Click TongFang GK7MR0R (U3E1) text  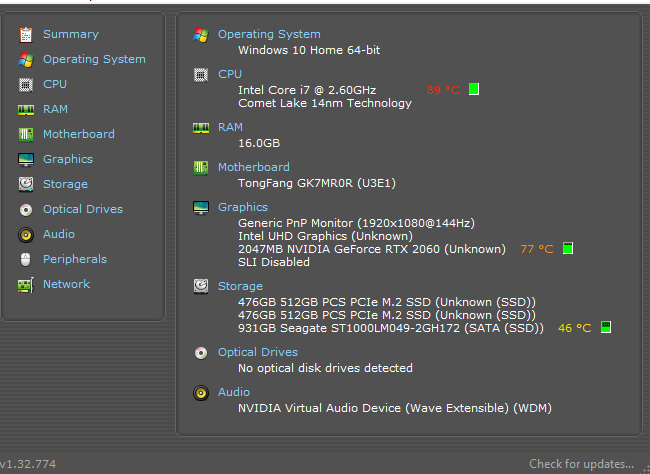(317, 183)
